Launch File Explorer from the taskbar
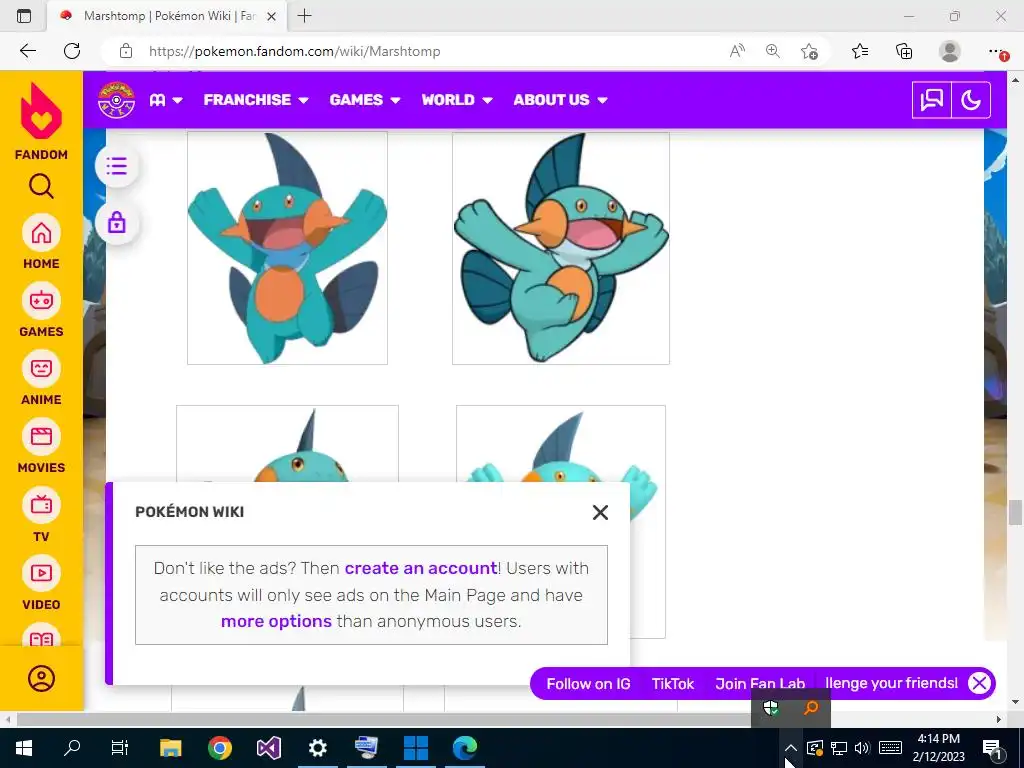Image resolution: width=1024 pixels, height=768 pixels. tap(170, 748)
